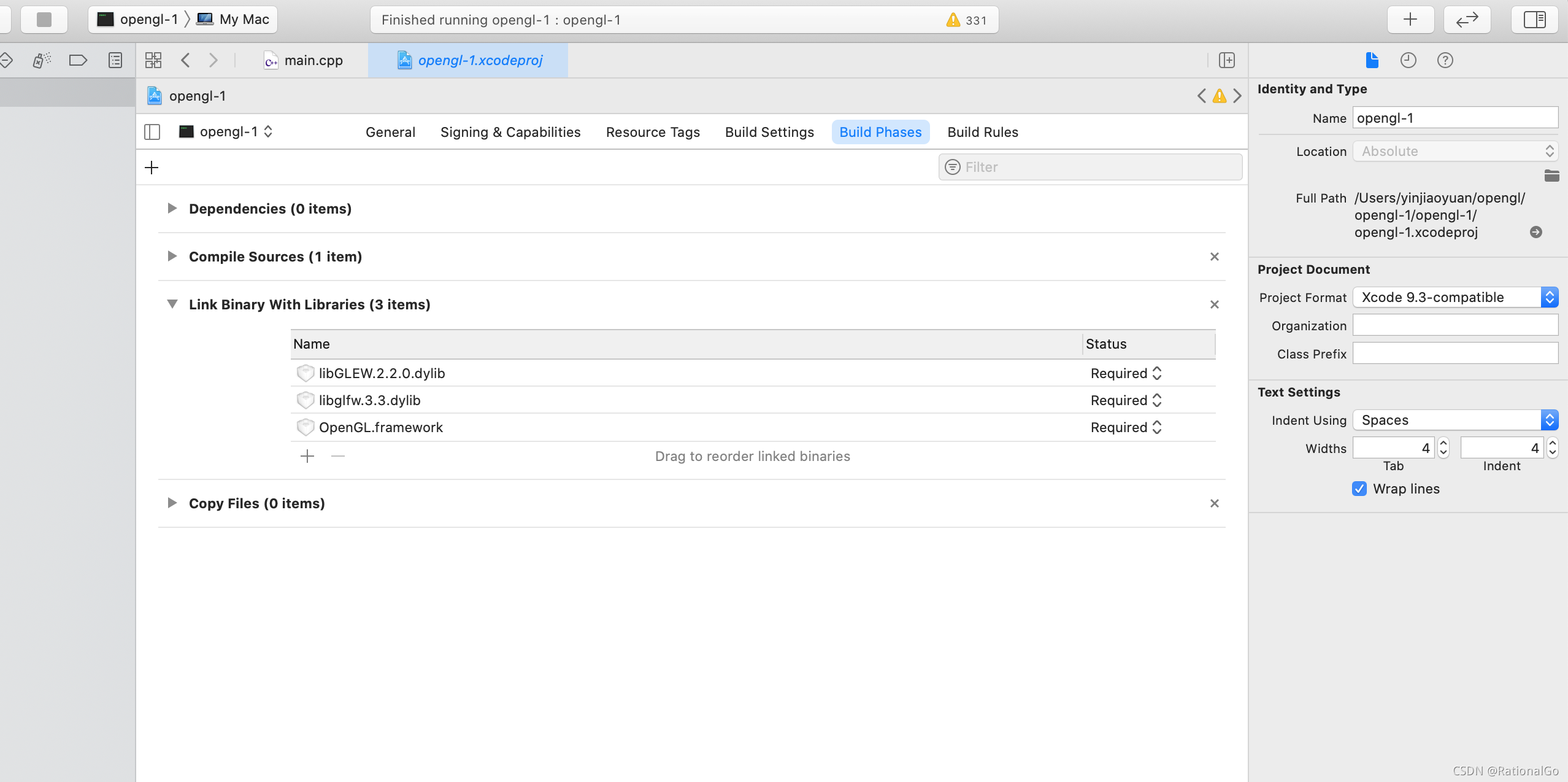
Task: Hide the inspectors panel
Action: (1534, 20)
